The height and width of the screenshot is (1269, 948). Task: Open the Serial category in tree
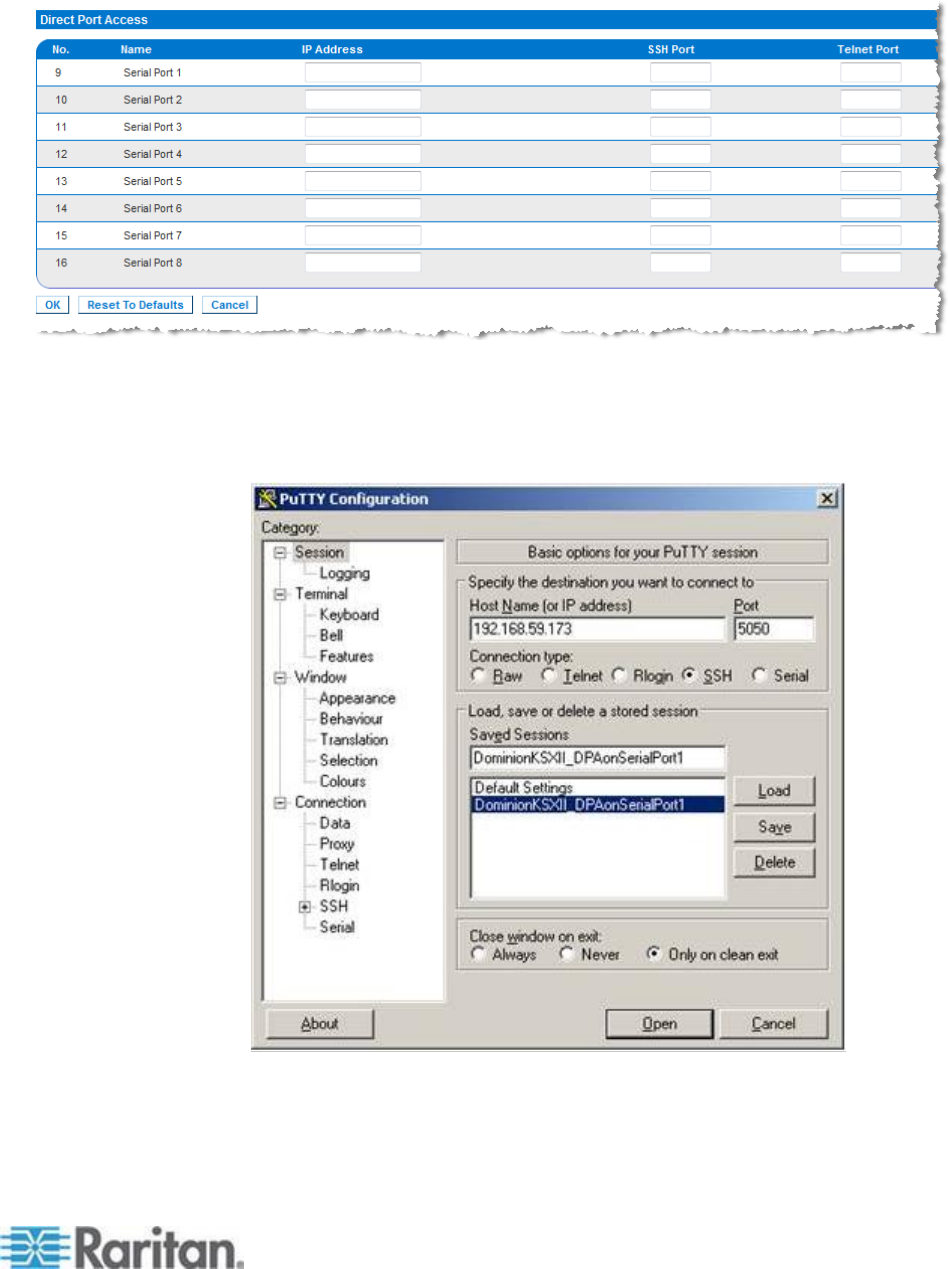337,927
